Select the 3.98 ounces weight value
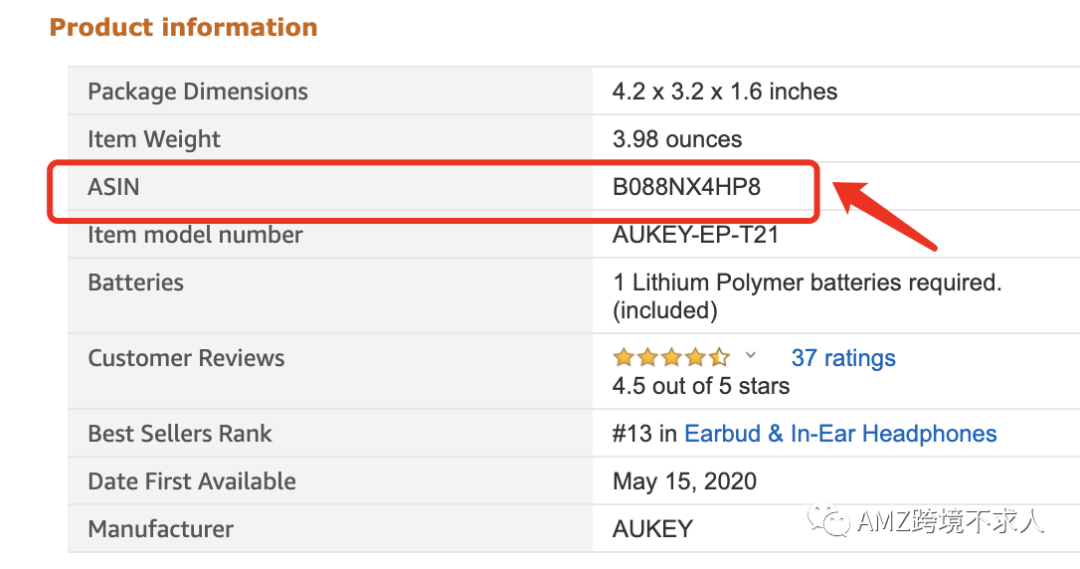 (x=677, y=139)
